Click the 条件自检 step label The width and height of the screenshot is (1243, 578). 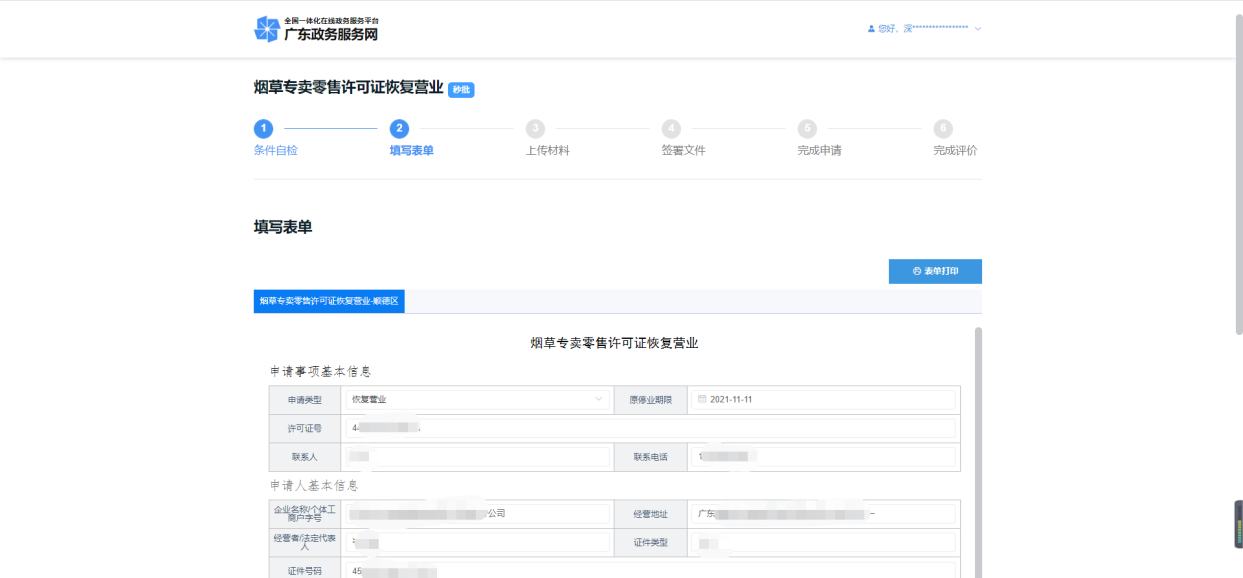276,151
